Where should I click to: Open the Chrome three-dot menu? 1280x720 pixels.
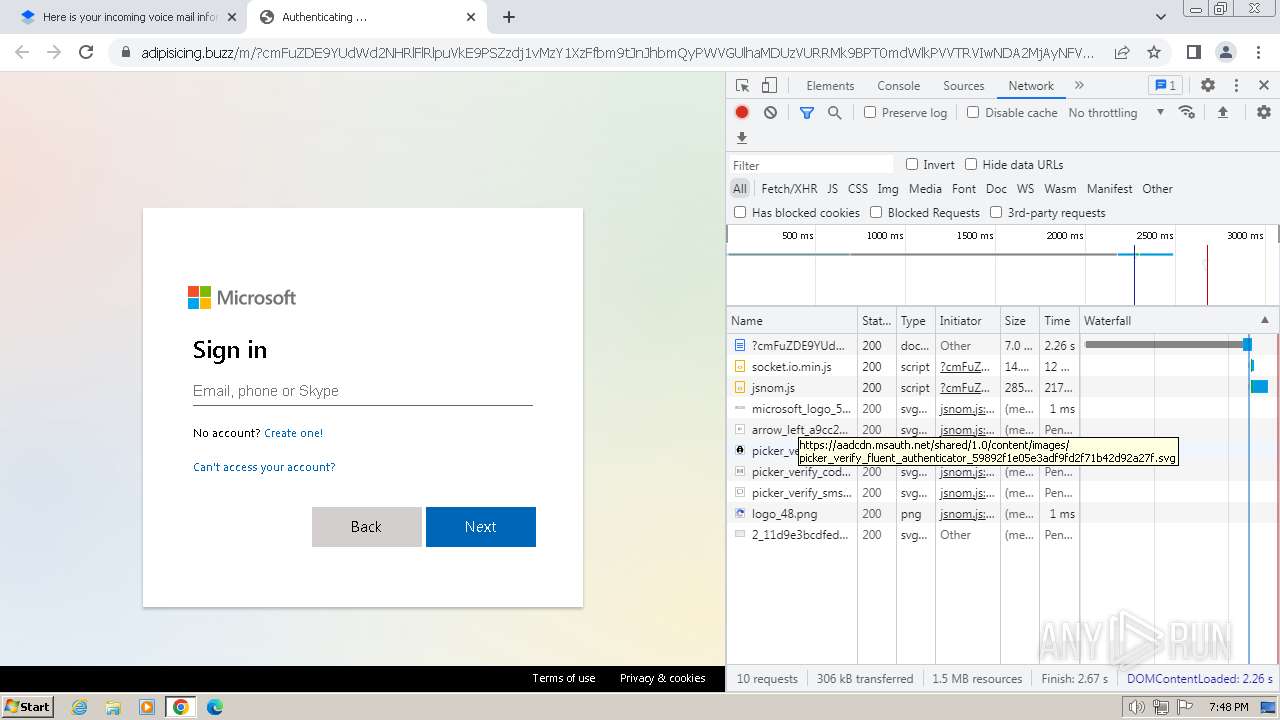[1258, 52]
